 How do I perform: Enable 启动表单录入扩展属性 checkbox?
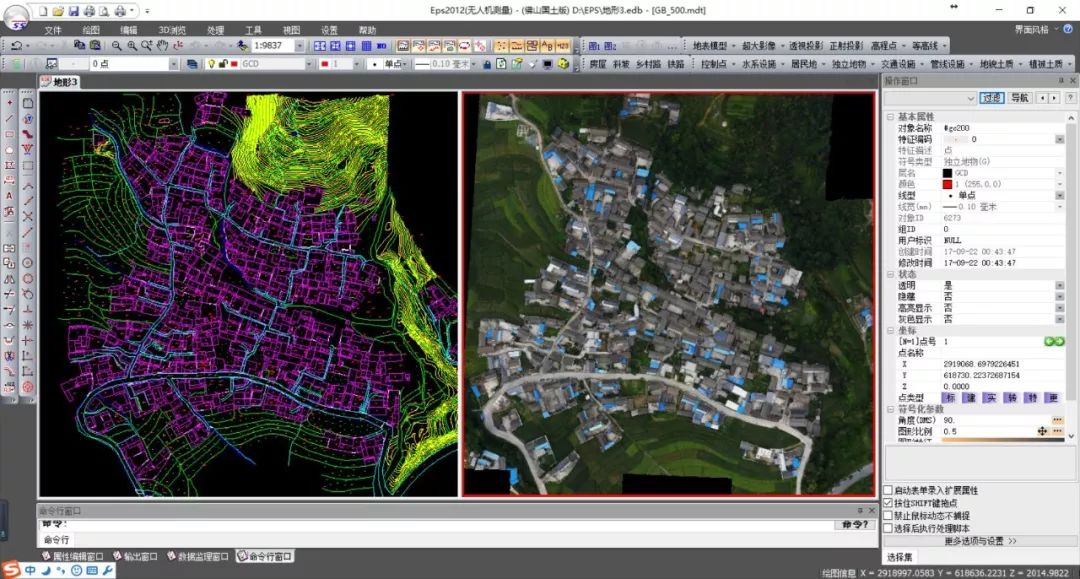tap(888, 490)
